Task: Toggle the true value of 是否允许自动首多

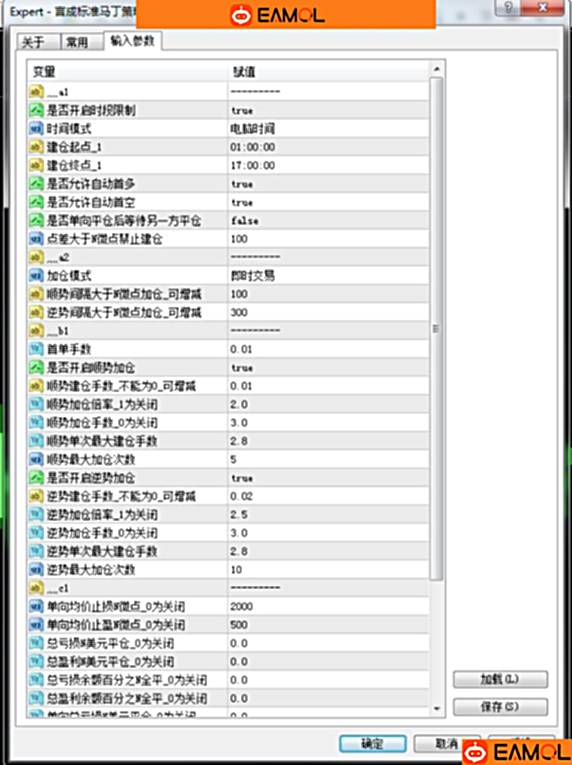Action: click(x=328, y=184)
